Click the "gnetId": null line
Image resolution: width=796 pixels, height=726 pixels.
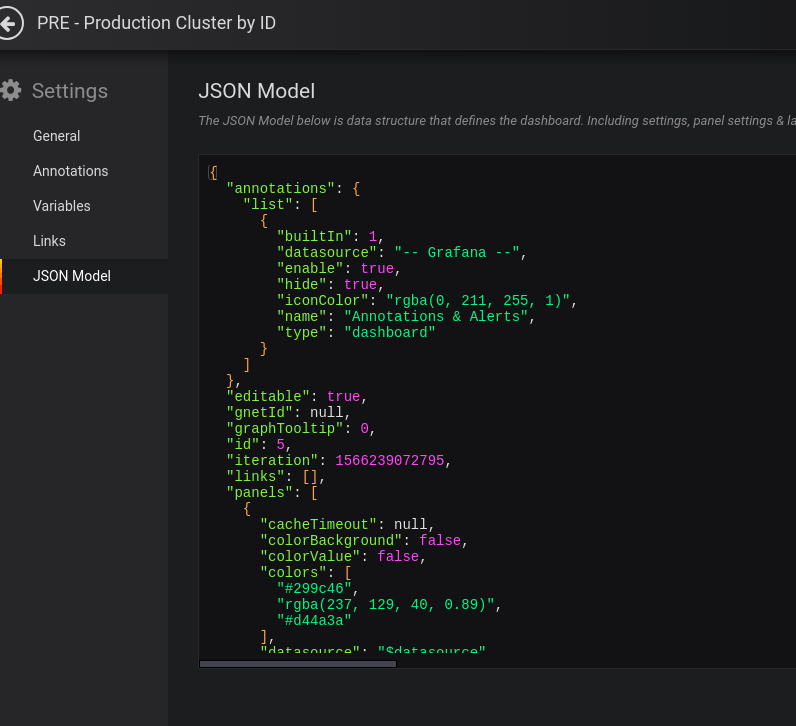(x=288, y=412)
